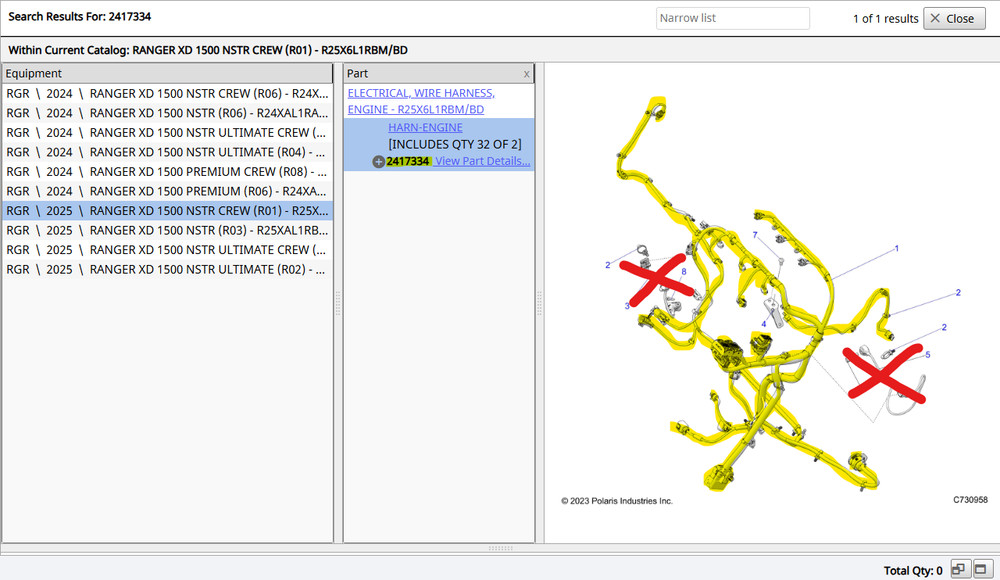1000x580 pixels.
Task: Click the INCLUDES QTY 32 OF 2 text
Action: coord(455,144)
